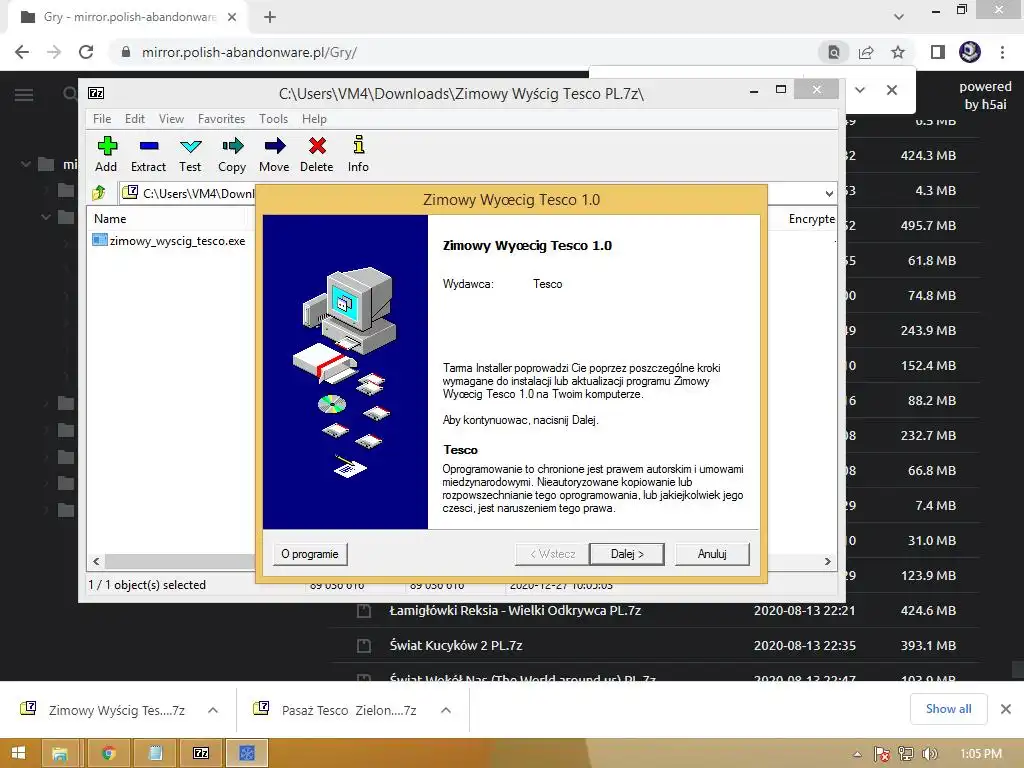Image resolution: width=1024 pixels, height=768 pixels.
Task: Collapse the top tree folder in sidebar
Action: point(25,164)
